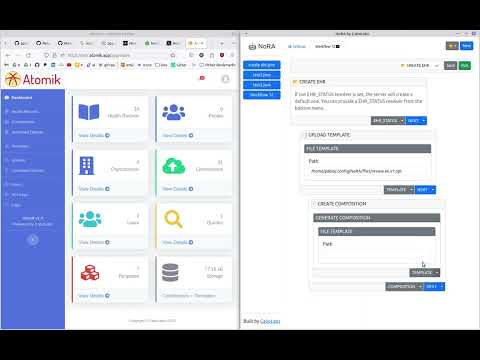The image size is (480, 360).
Task: Click the gray database Storage icon
Action: click(170, 273)
